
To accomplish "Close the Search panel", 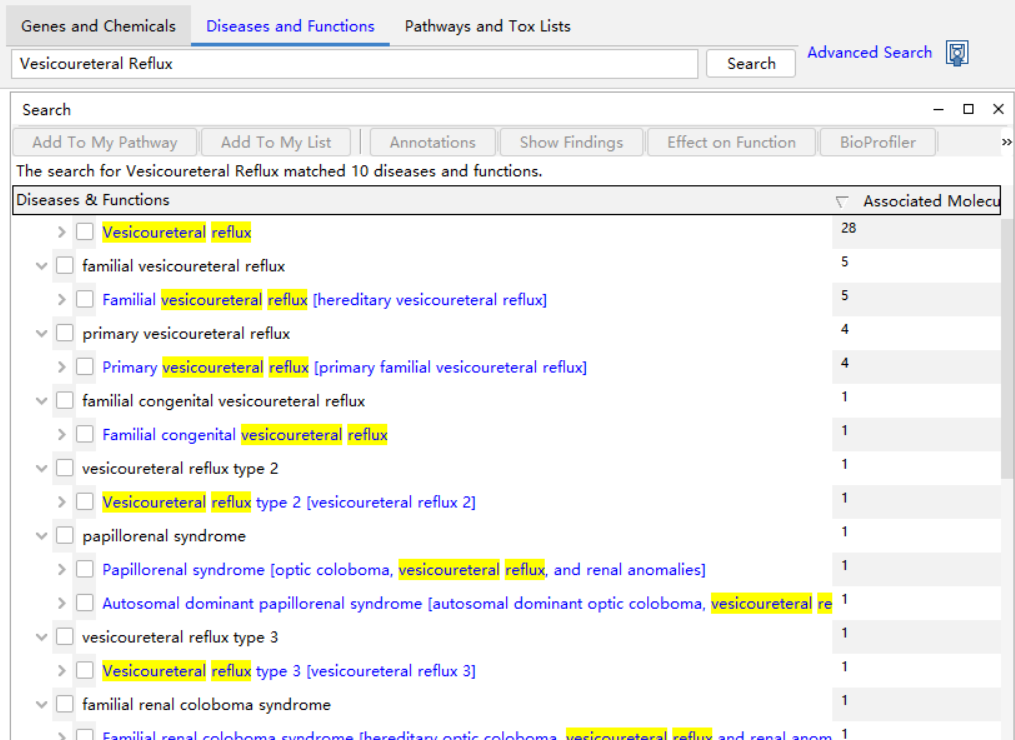I will click(x=998, y=109).
